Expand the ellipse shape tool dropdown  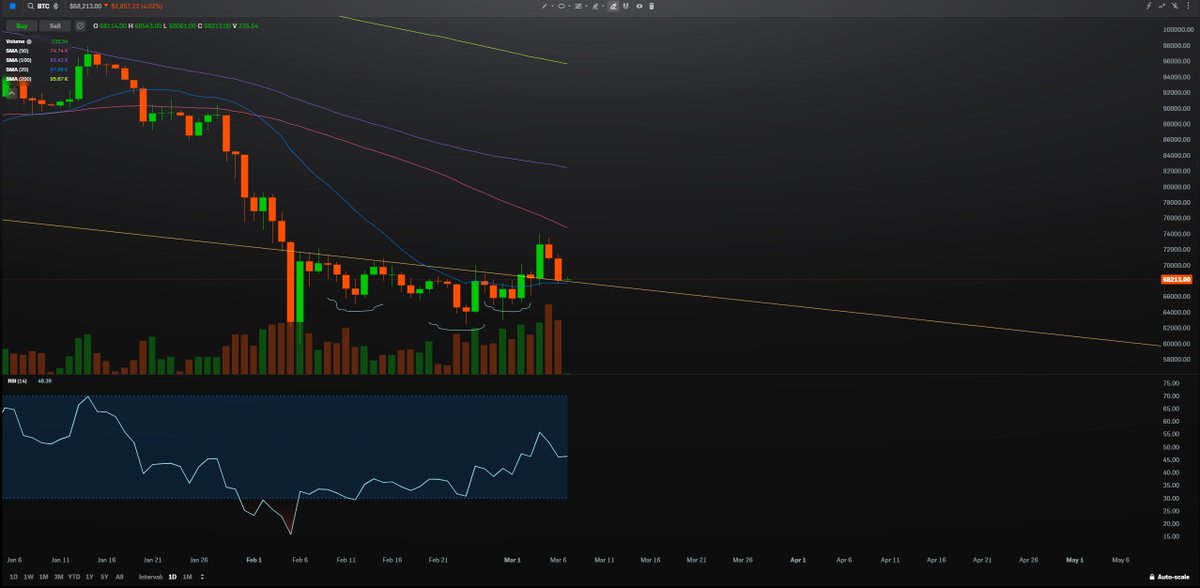click(x=570, y=6)
